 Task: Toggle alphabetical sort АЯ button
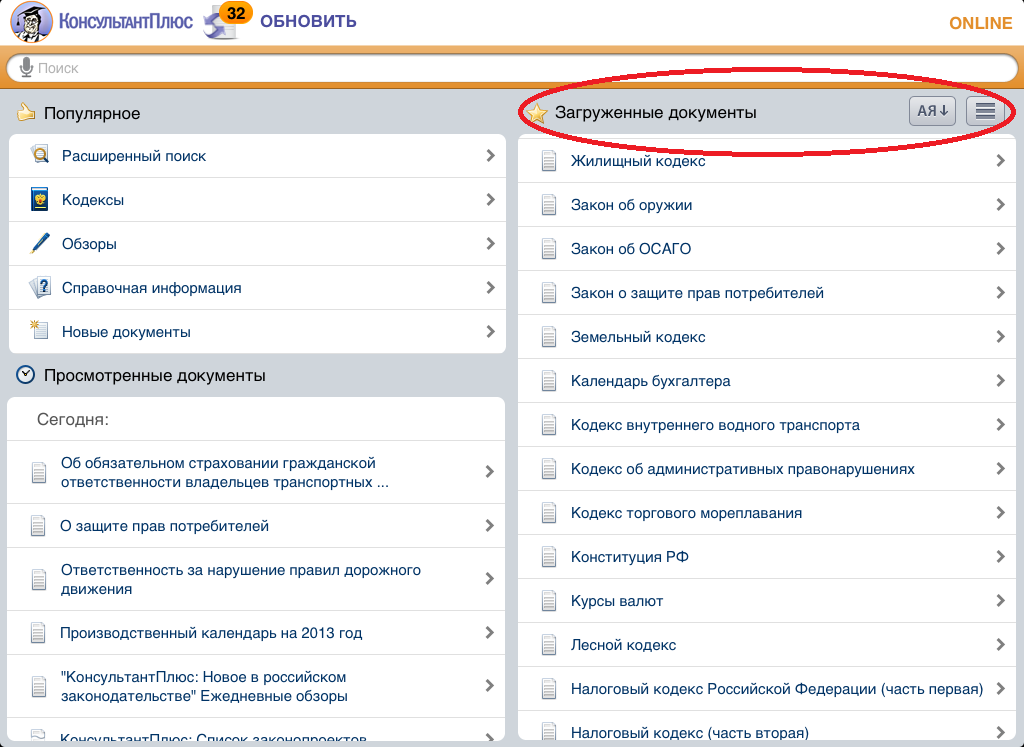[932, 111]
